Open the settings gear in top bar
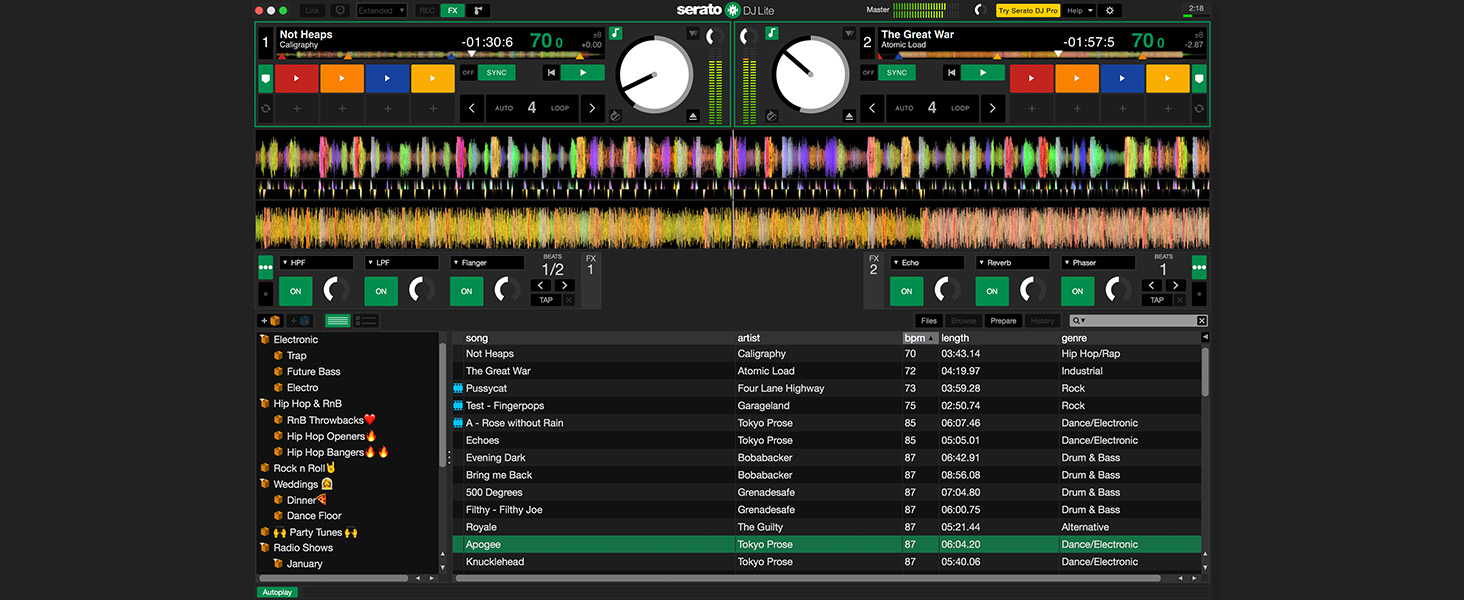1464x600 pixels. pos(1109,10)
